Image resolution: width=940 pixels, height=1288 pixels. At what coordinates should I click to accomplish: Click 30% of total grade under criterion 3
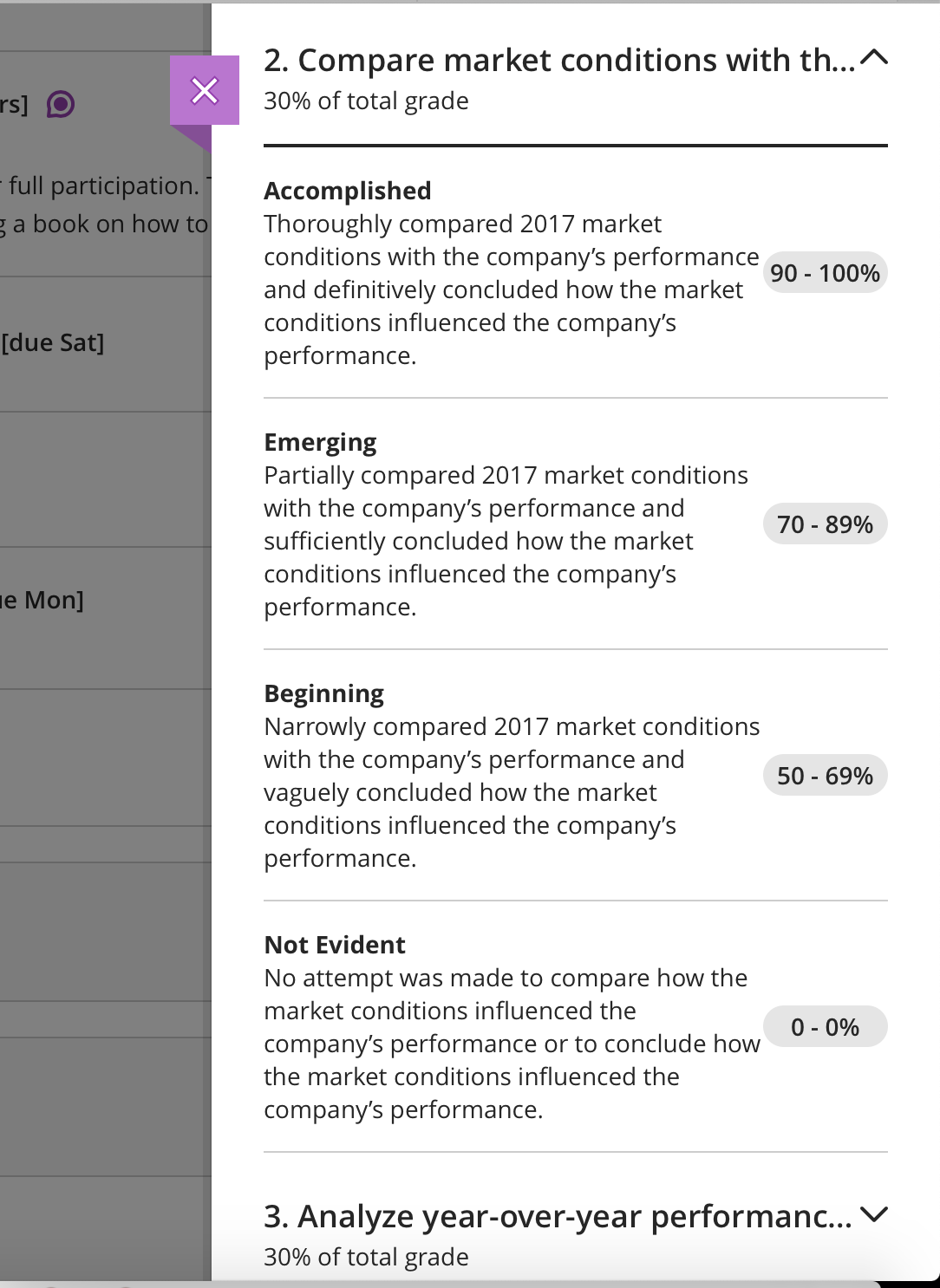pyautogui.click(x=366, y=1257)
